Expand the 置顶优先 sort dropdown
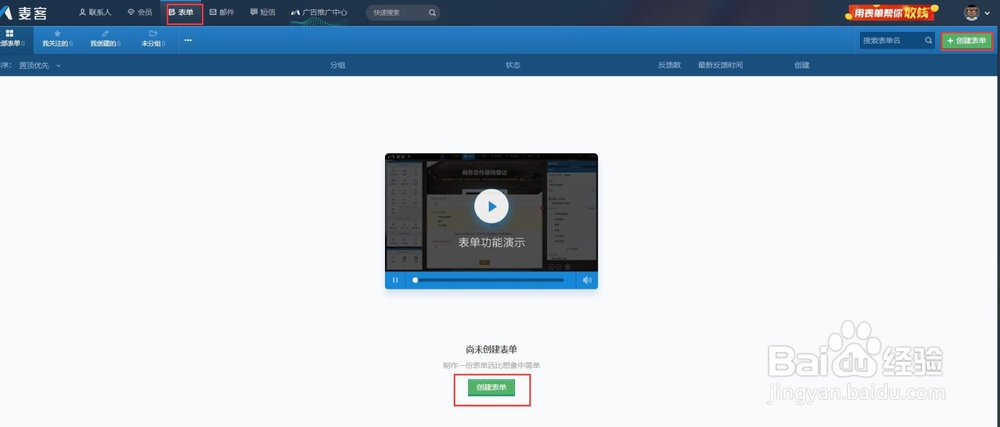This screenshot has height=427, width=1000. (40, 65)
